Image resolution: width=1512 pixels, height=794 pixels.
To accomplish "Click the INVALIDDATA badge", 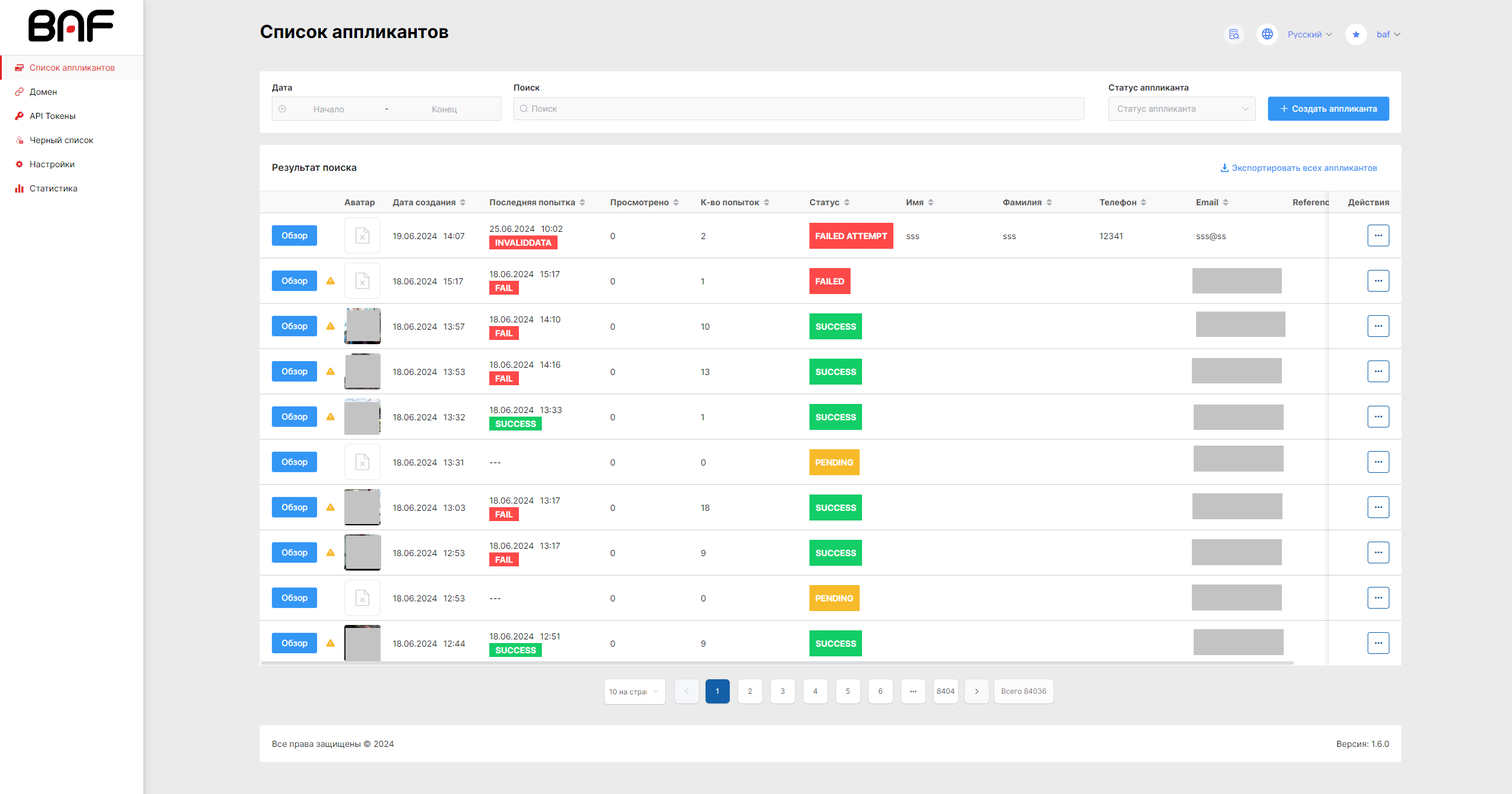I will [523, 243].
